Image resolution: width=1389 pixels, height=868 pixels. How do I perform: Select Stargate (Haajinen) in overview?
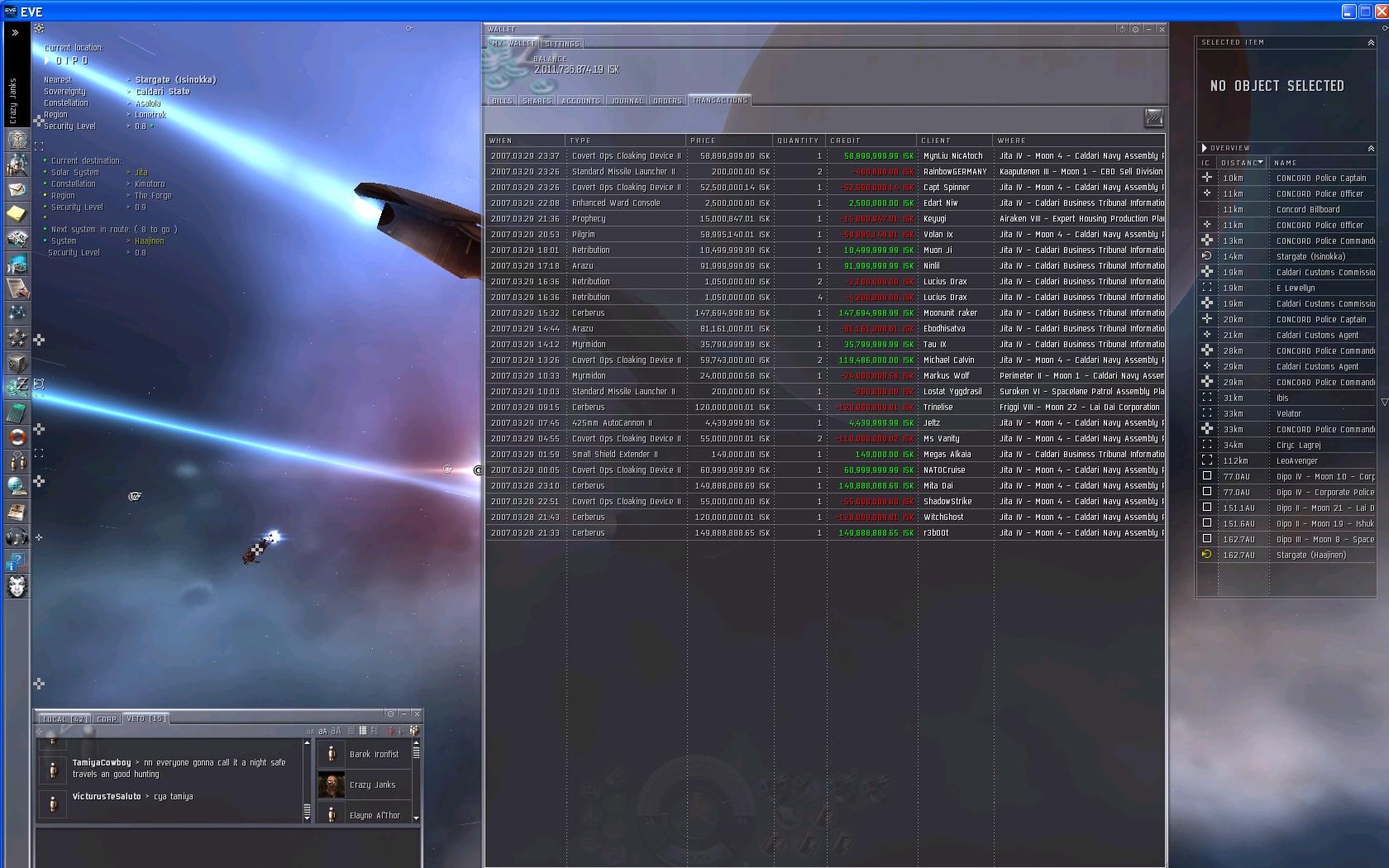coord(1310,555)
